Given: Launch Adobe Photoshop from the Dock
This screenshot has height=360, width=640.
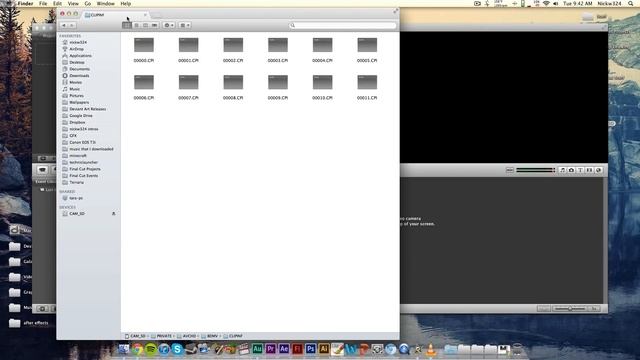Looking at the screenshot, I should click(x=311, y=349).
